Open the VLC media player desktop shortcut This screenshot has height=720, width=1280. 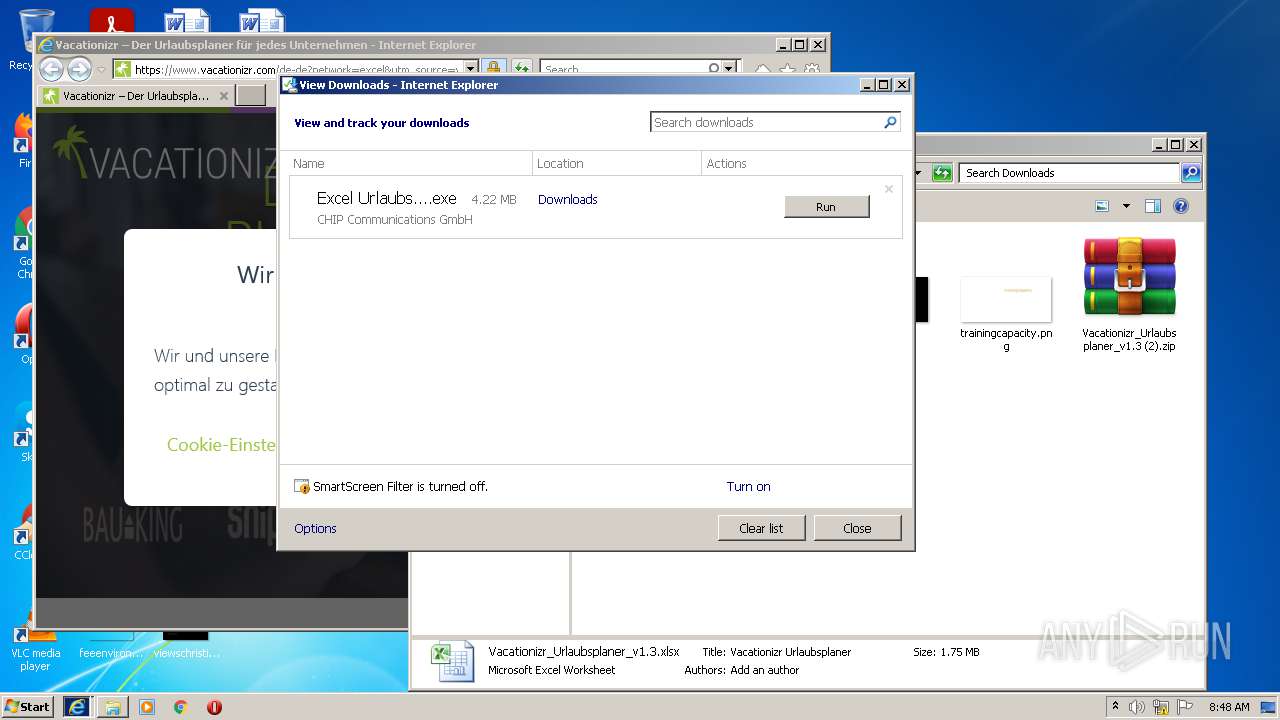(x=35, y=648)
